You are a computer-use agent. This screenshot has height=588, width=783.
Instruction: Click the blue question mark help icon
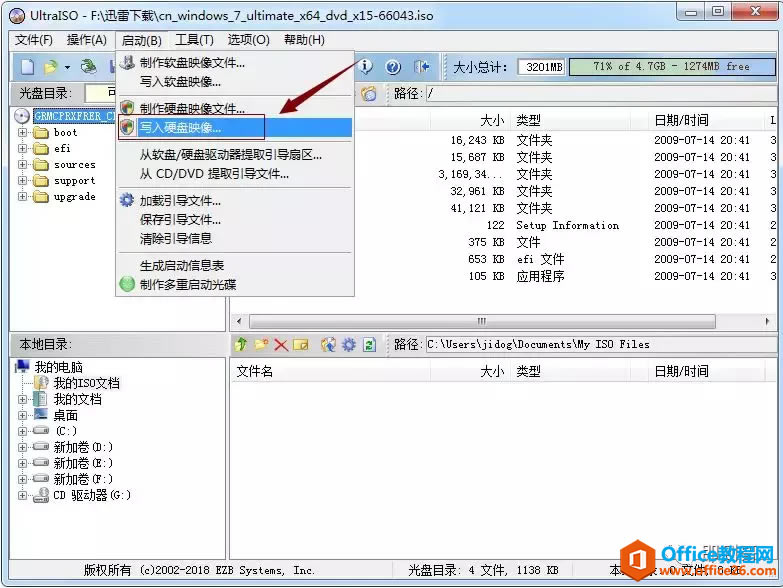coord(393,67)
